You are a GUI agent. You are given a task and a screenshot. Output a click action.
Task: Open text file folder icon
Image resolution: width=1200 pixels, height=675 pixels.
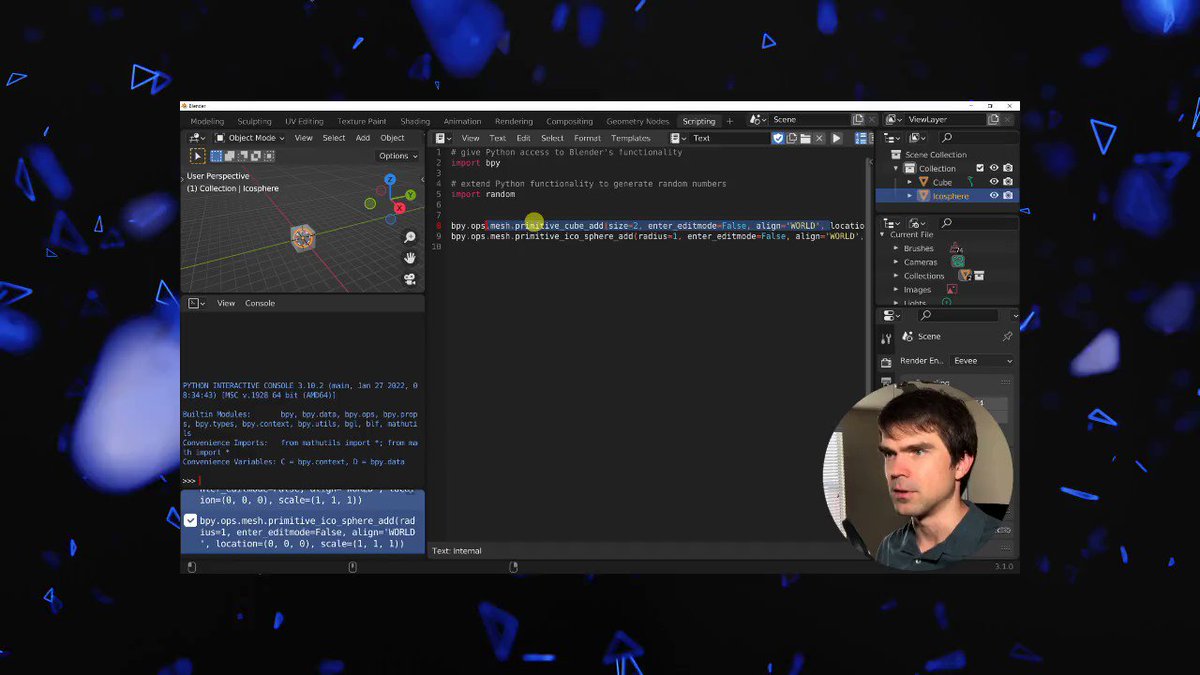(805, 138)
